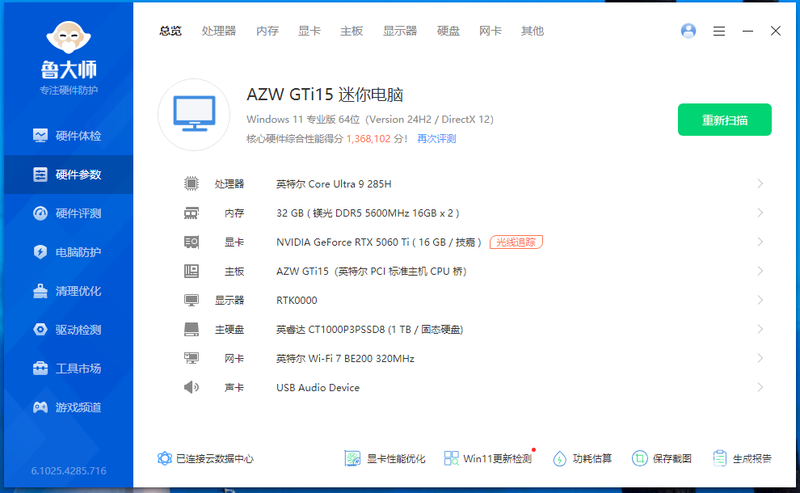Click USB Audio Device entry
Screen dimensions: 800x493
tap(318, 388)
